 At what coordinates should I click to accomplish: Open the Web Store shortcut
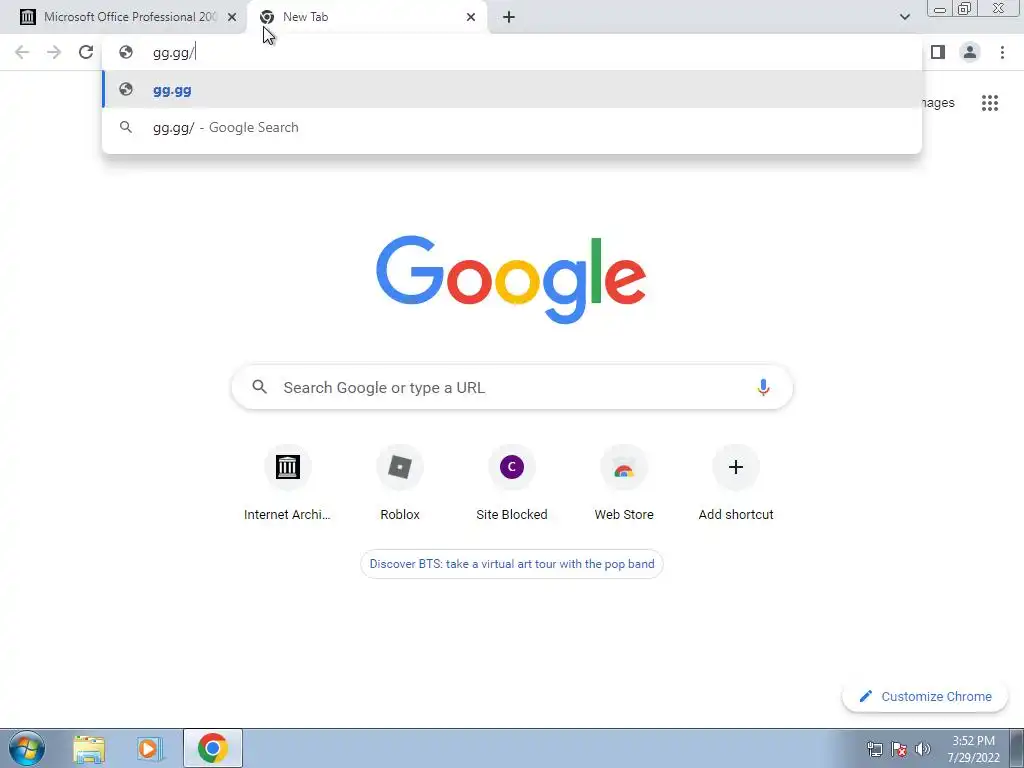coord(624,483)
